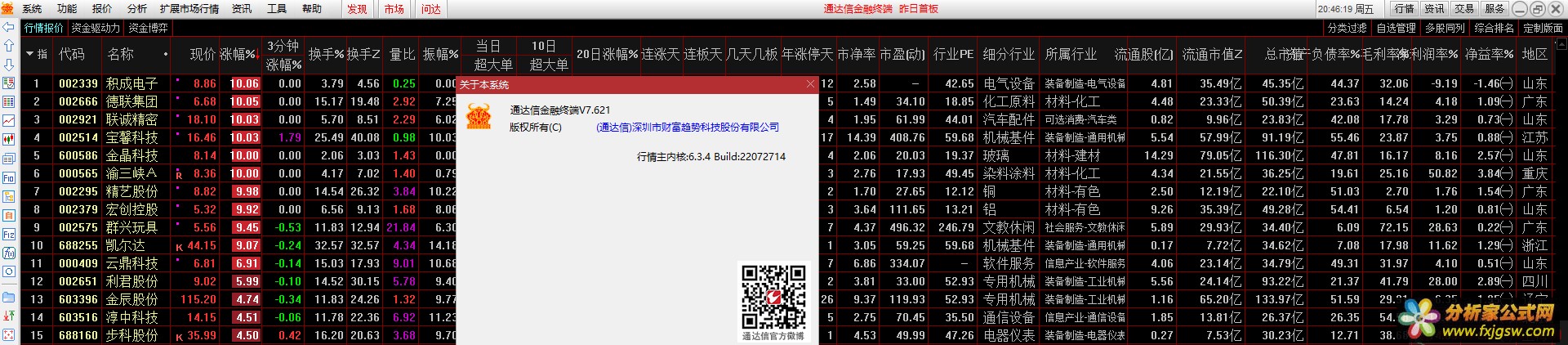Sort by the 细分行业 column header
Screen dimensions: 1568x345
pos(1009,55)
